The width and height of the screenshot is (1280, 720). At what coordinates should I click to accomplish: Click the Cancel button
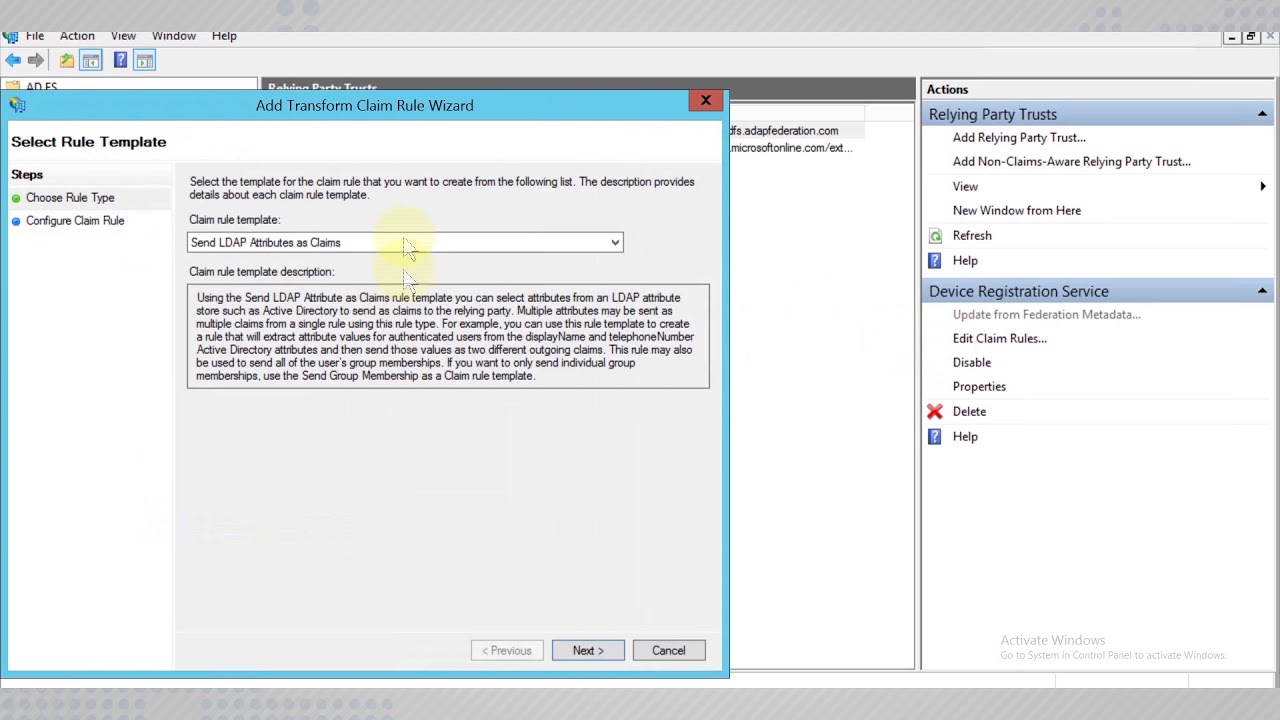click(669, 651)
